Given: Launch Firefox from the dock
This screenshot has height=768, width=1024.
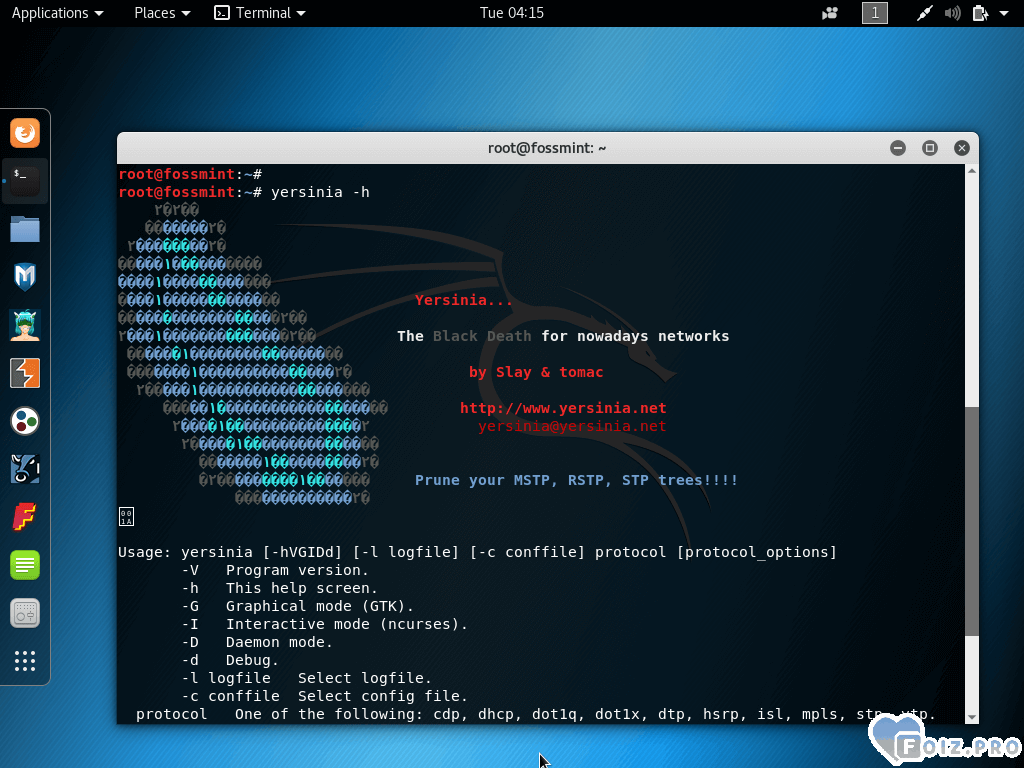Looking at the screenshot, I should pos(25,132).
